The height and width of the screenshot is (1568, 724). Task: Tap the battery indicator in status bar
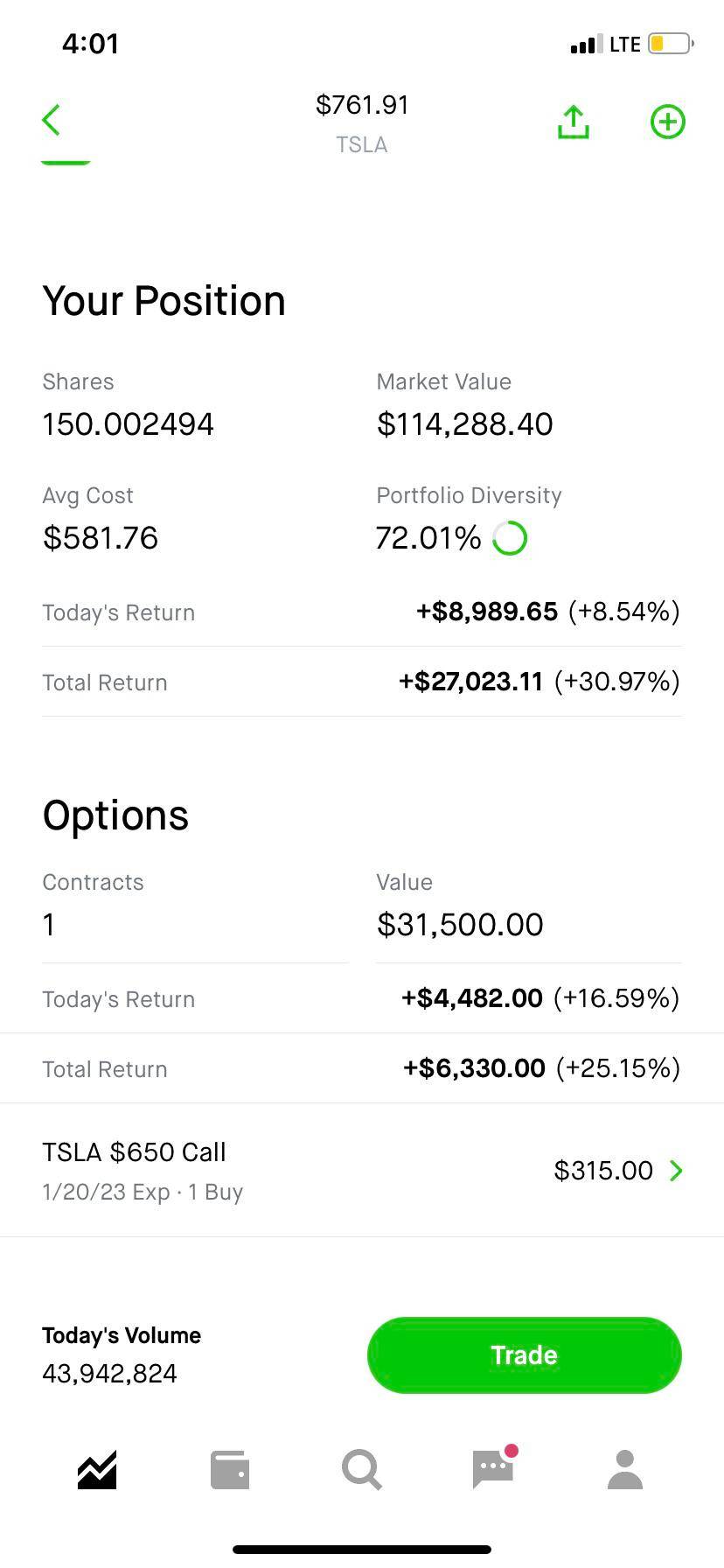click(x=671, y=44)
